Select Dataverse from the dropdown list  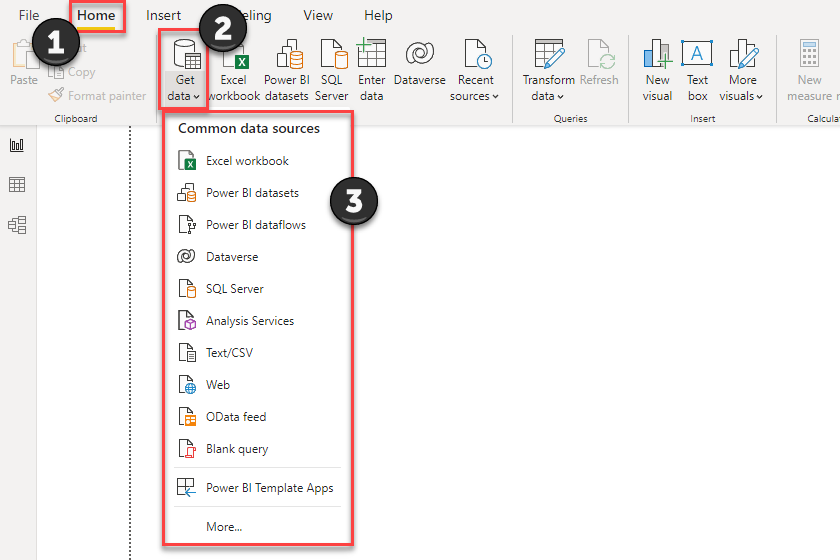coord(258,257)
